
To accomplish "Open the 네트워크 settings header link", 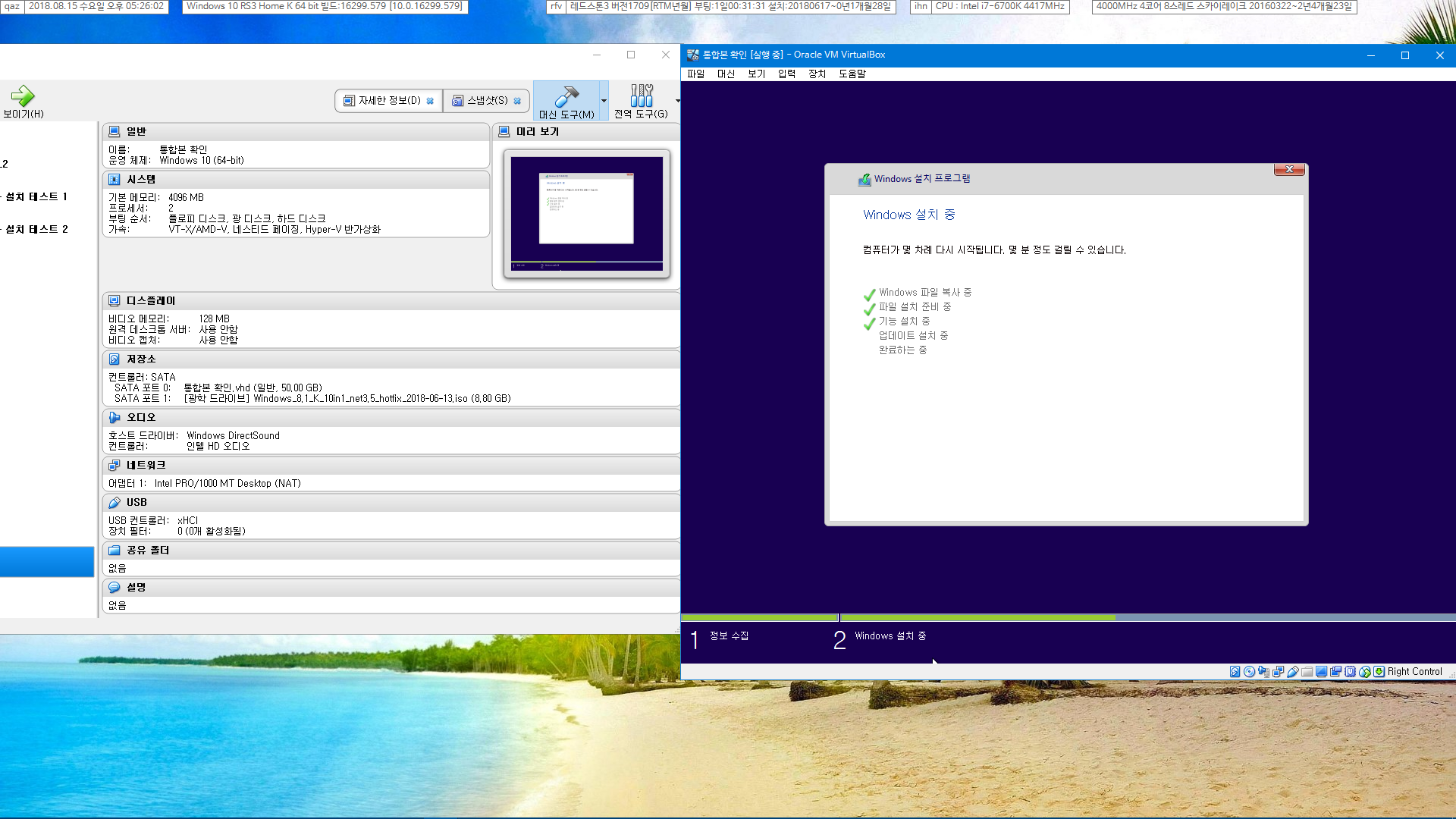I will pos(146,466).
